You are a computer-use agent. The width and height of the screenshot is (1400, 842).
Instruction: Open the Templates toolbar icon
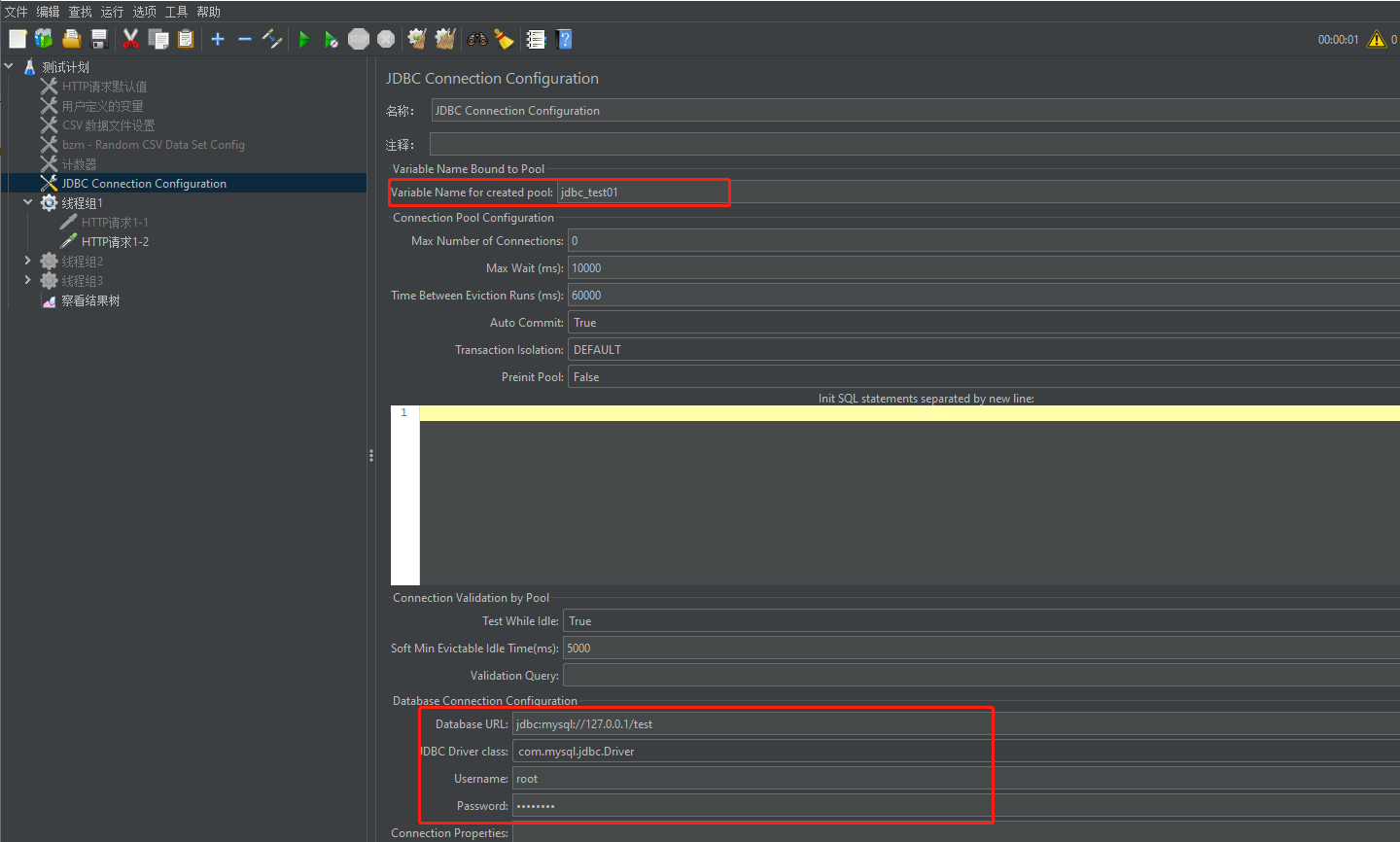[45, 39]
